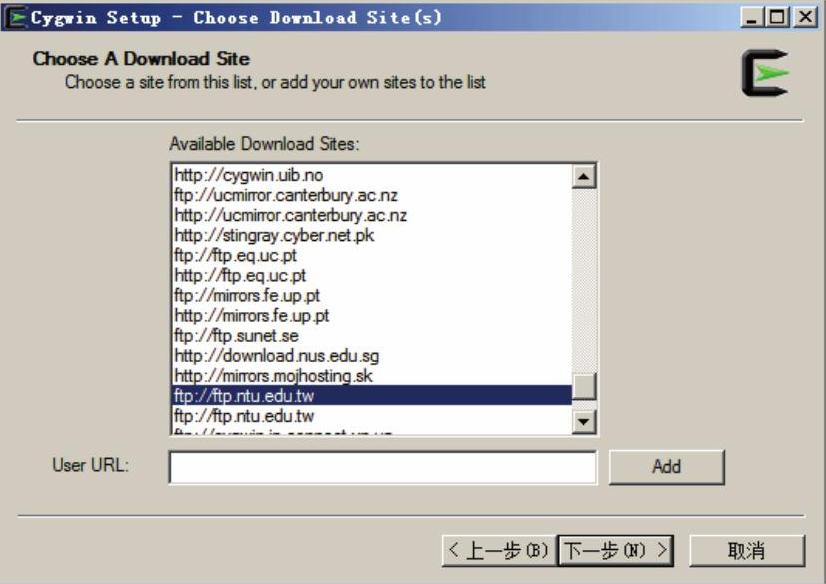Click the Cygwin logo in header

(765, 73)
